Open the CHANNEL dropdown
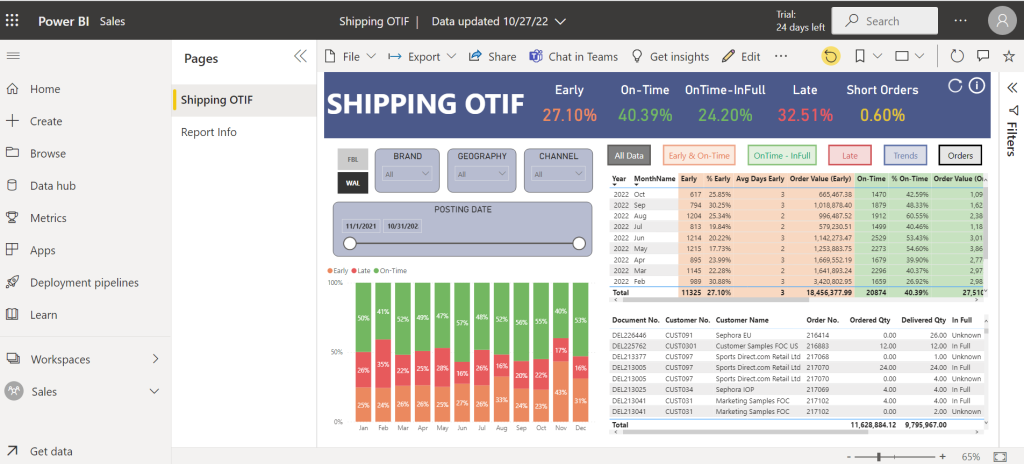1024x464 pixels. pos(558,174)
